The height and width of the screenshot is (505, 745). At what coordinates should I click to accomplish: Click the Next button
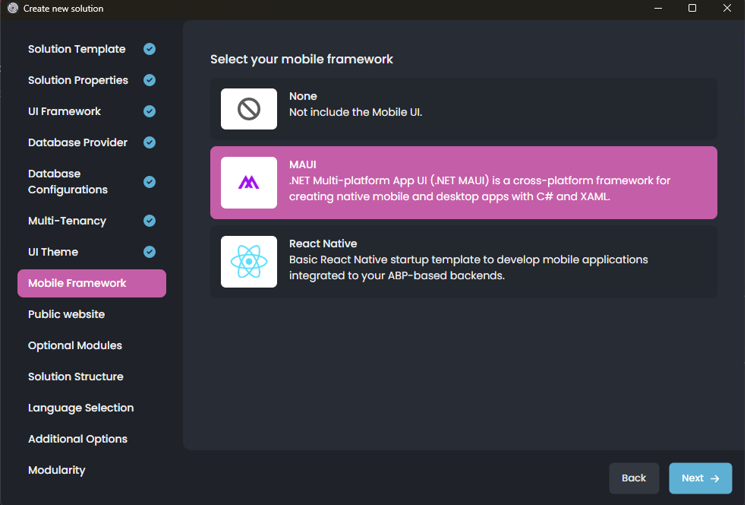tap(700, 478)
